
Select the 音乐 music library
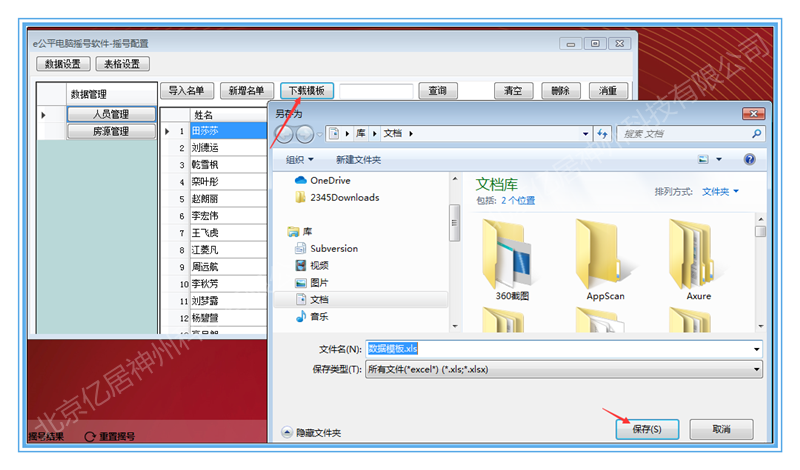pos(319,316)
